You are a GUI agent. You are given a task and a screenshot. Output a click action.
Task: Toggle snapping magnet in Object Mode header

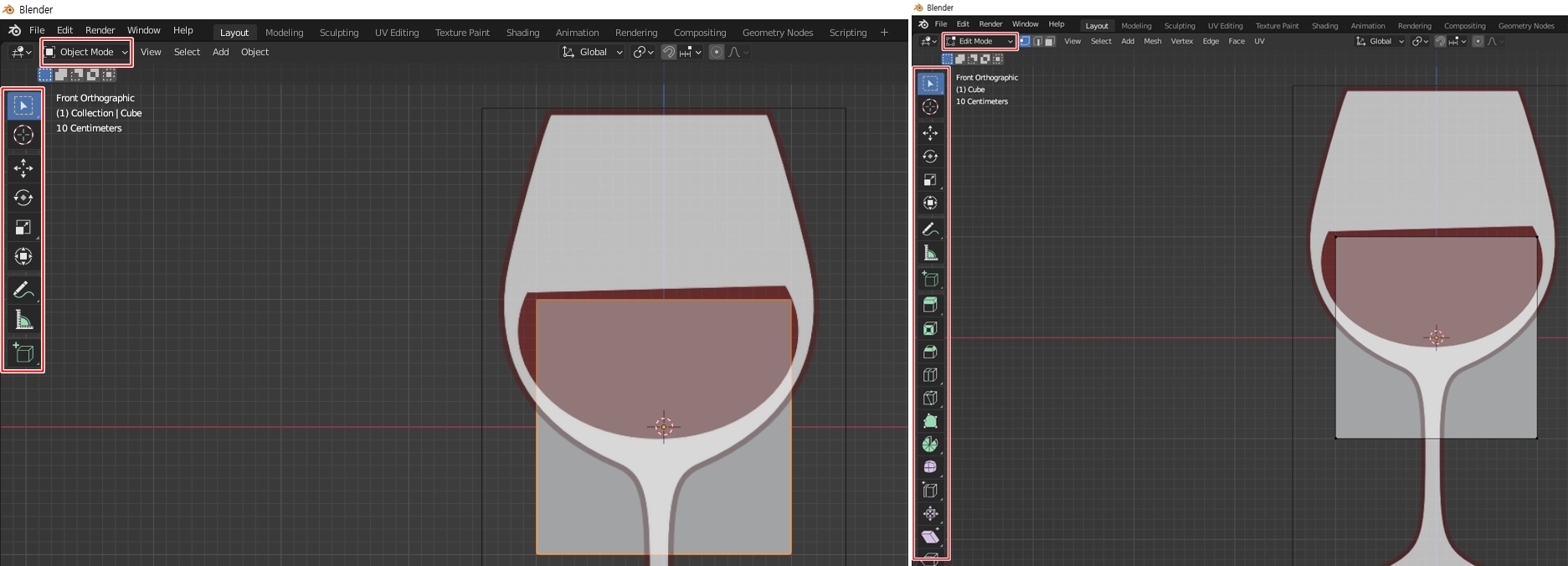click(x=669, y=52)
